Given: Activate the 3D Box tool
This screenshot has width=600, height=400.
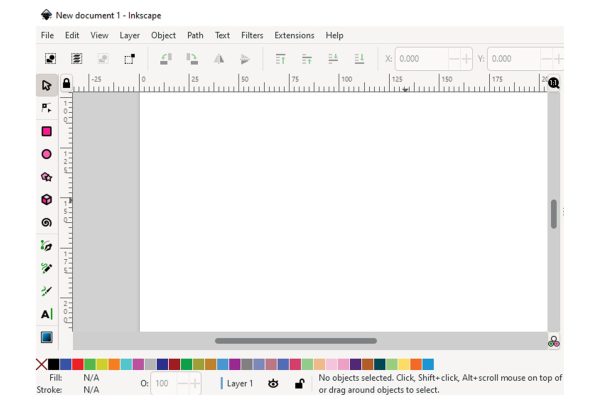Looking at the screenshot, I should pos(46,200).
